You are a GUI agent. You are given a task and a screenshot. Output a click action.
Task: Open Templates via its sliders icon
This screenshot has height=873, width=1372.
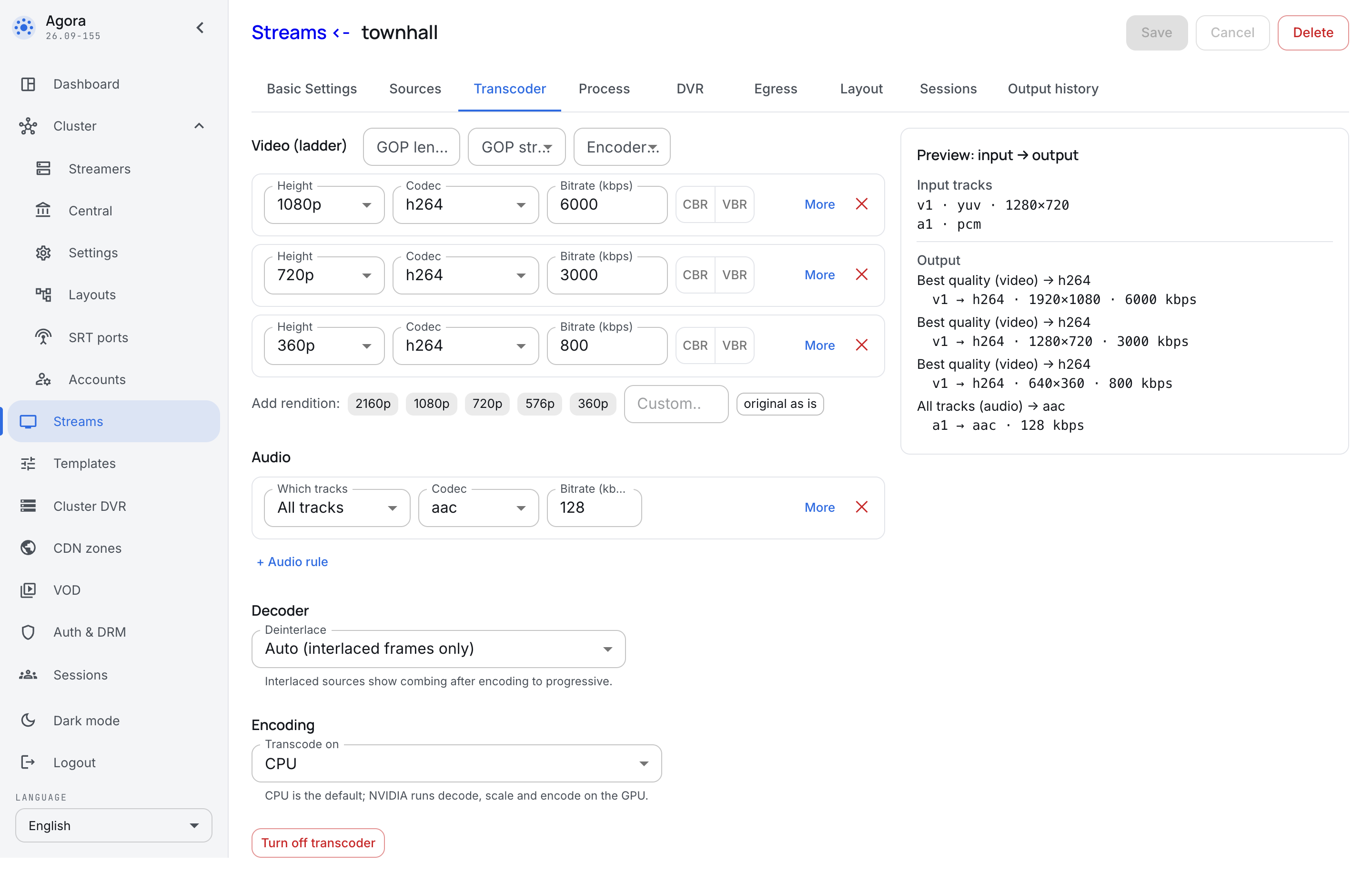(x=28, y=463)
